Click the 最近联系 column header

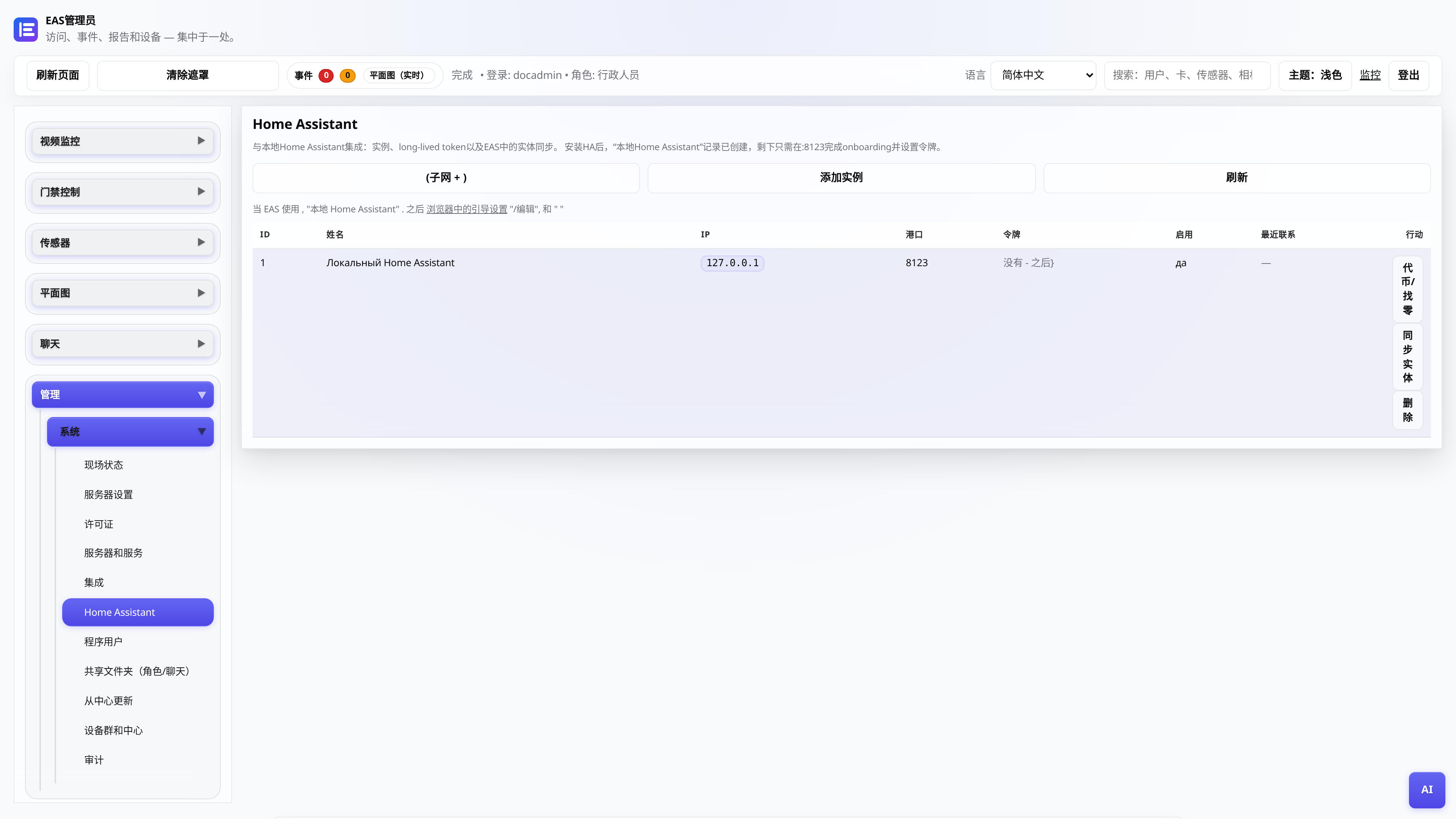(1278, 235)
